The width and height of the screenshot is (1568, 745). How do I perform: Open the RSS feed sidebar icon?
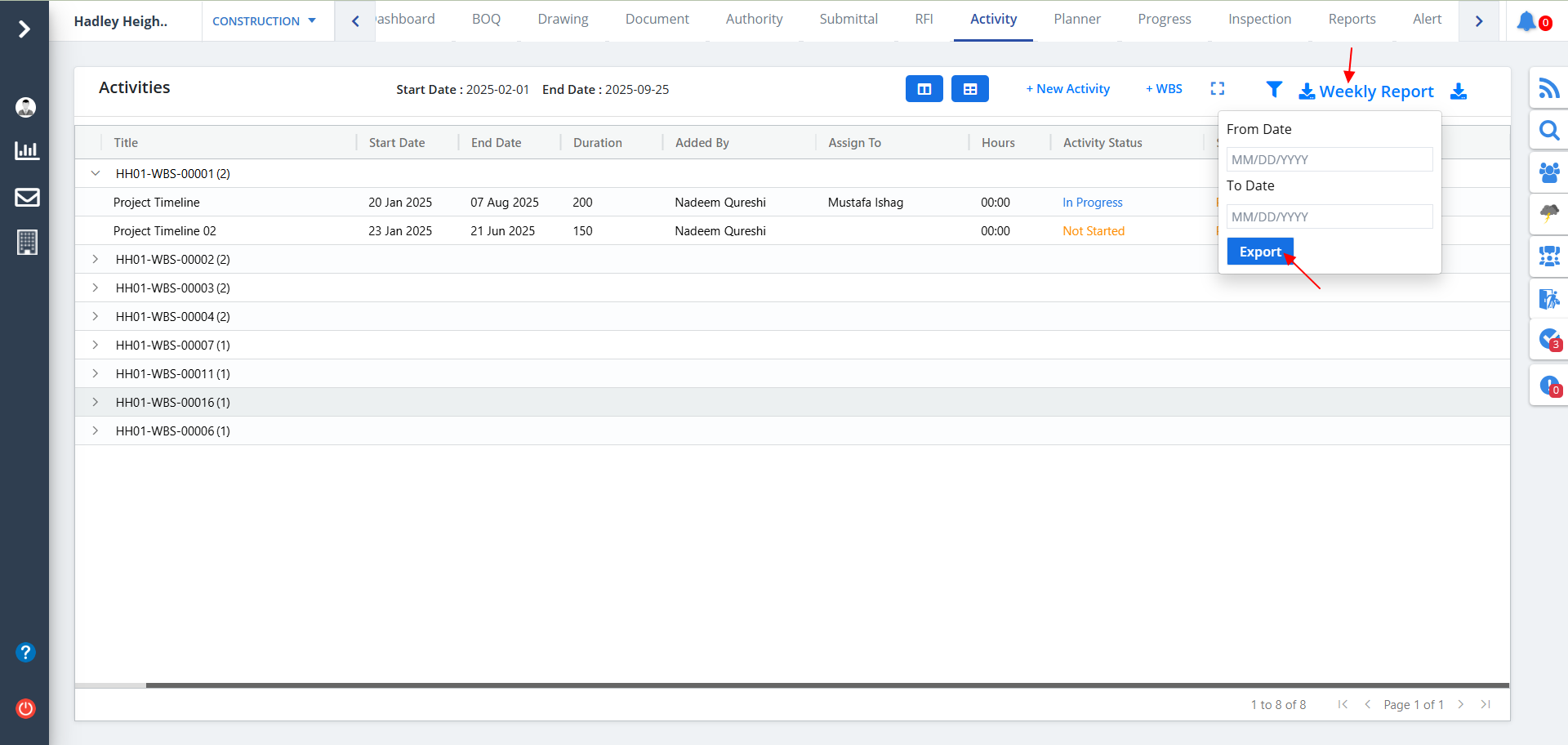[1548, 88]
